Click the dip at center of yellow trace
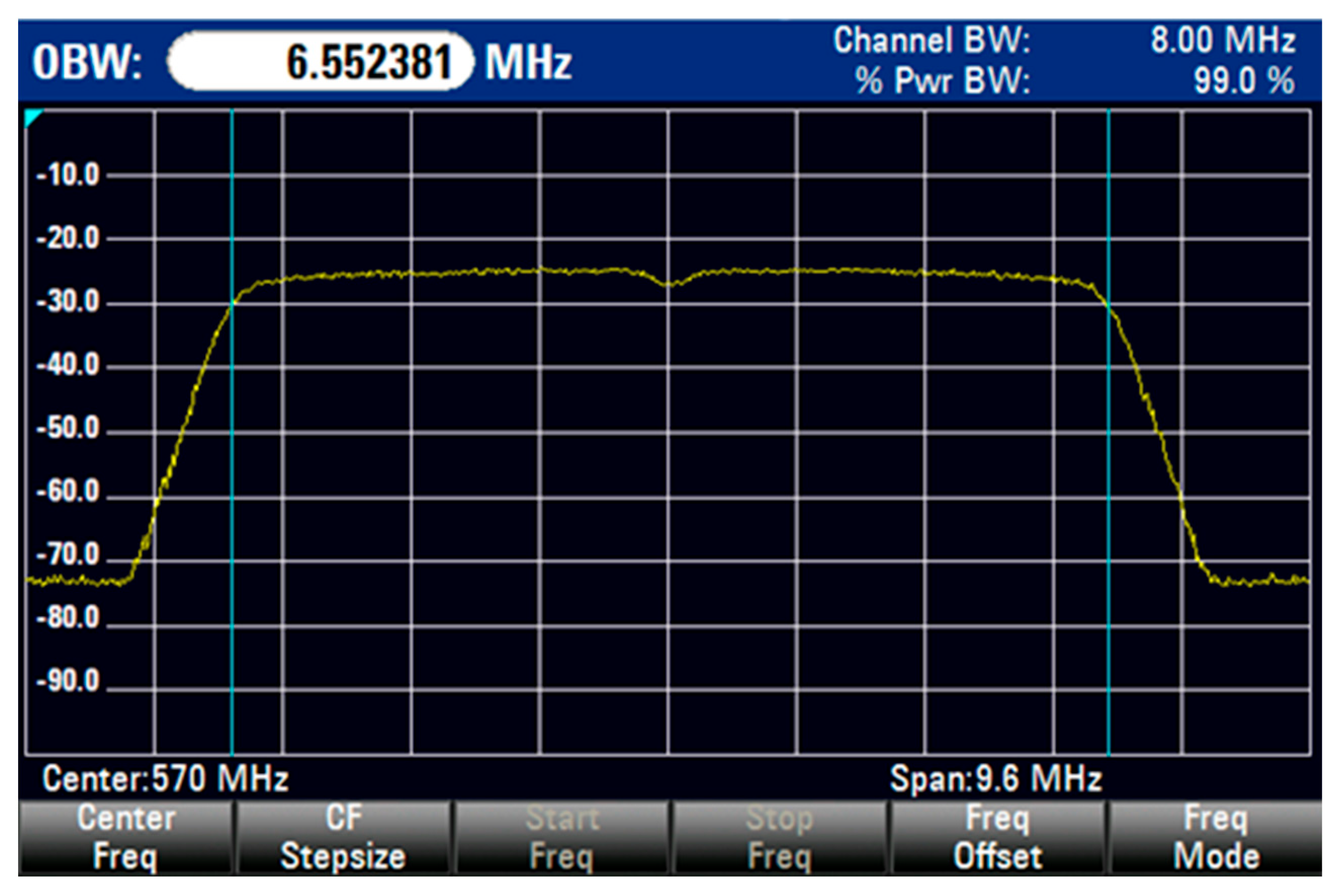The image size is (1339, 896). point(668,284)
